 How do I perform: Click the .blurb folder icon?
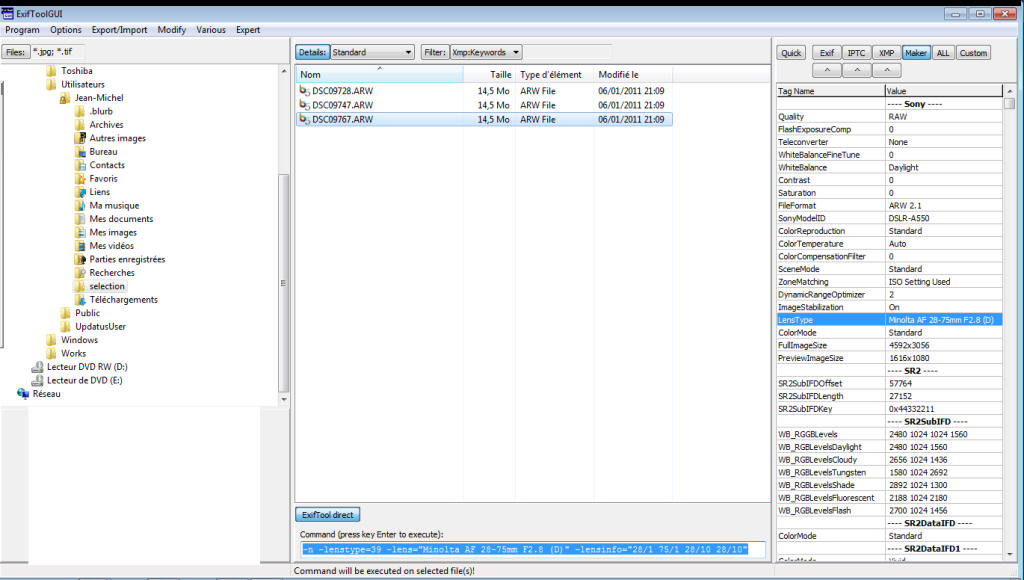tap(80, 111)
